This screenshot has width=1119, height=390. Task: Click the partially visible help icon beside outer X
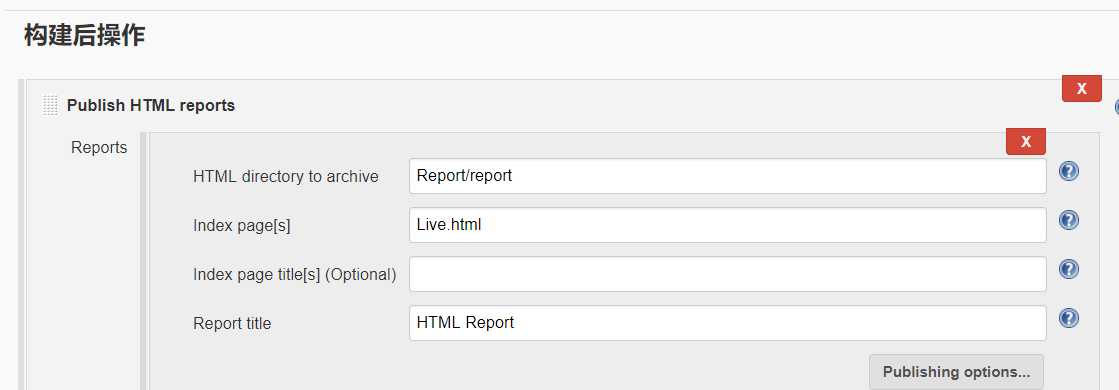tap(1116, 107)
